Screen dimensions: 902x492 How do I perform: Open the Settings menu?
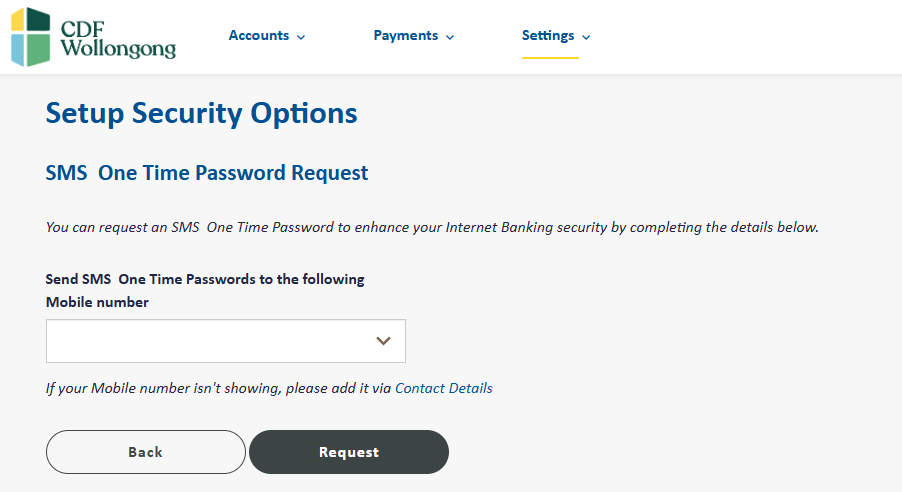556,36
